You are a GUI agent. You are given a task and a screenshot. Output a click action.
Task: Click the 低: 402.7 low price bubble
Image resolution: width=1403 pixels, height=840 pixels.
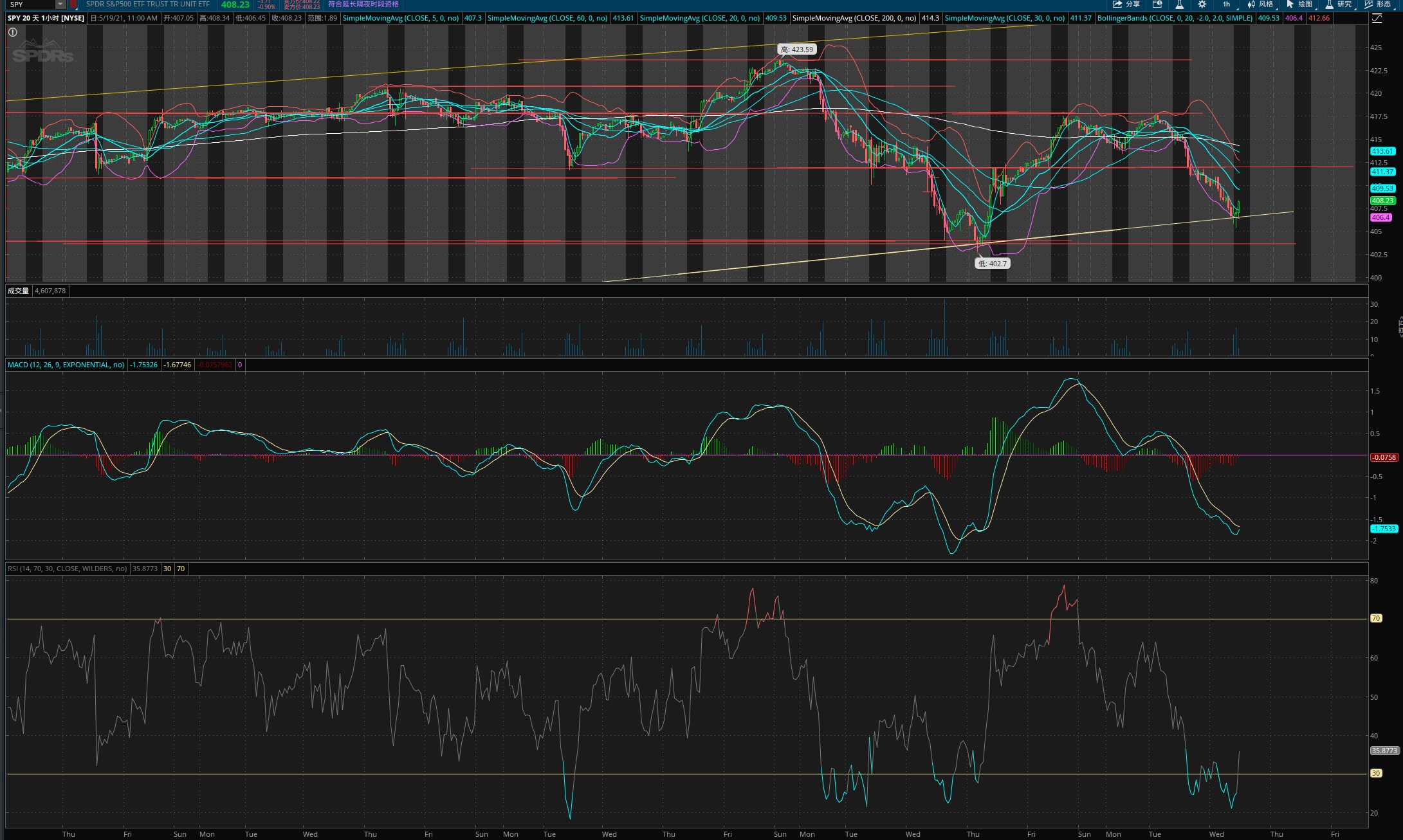[992, 264]
